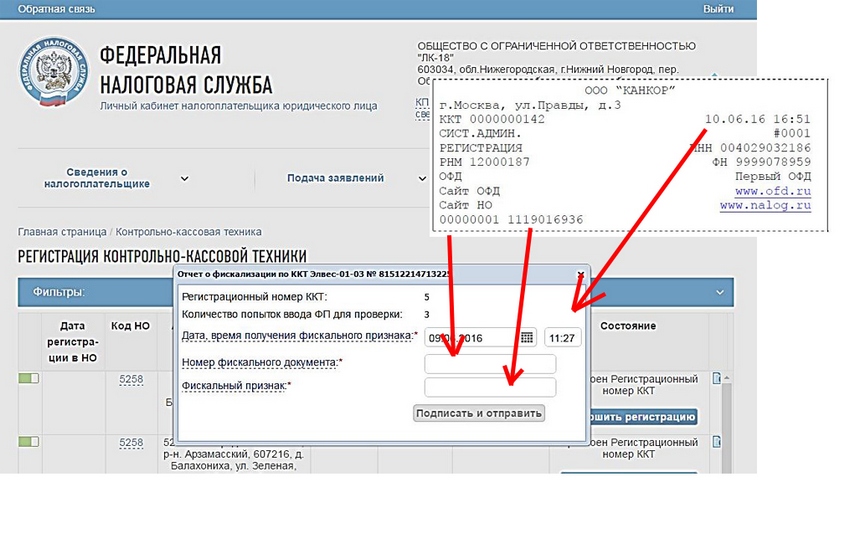Click heading Регистрация контрольно-кассовой техники
The height and width of the screenshot is (544, 850).
tap(162, 256)
